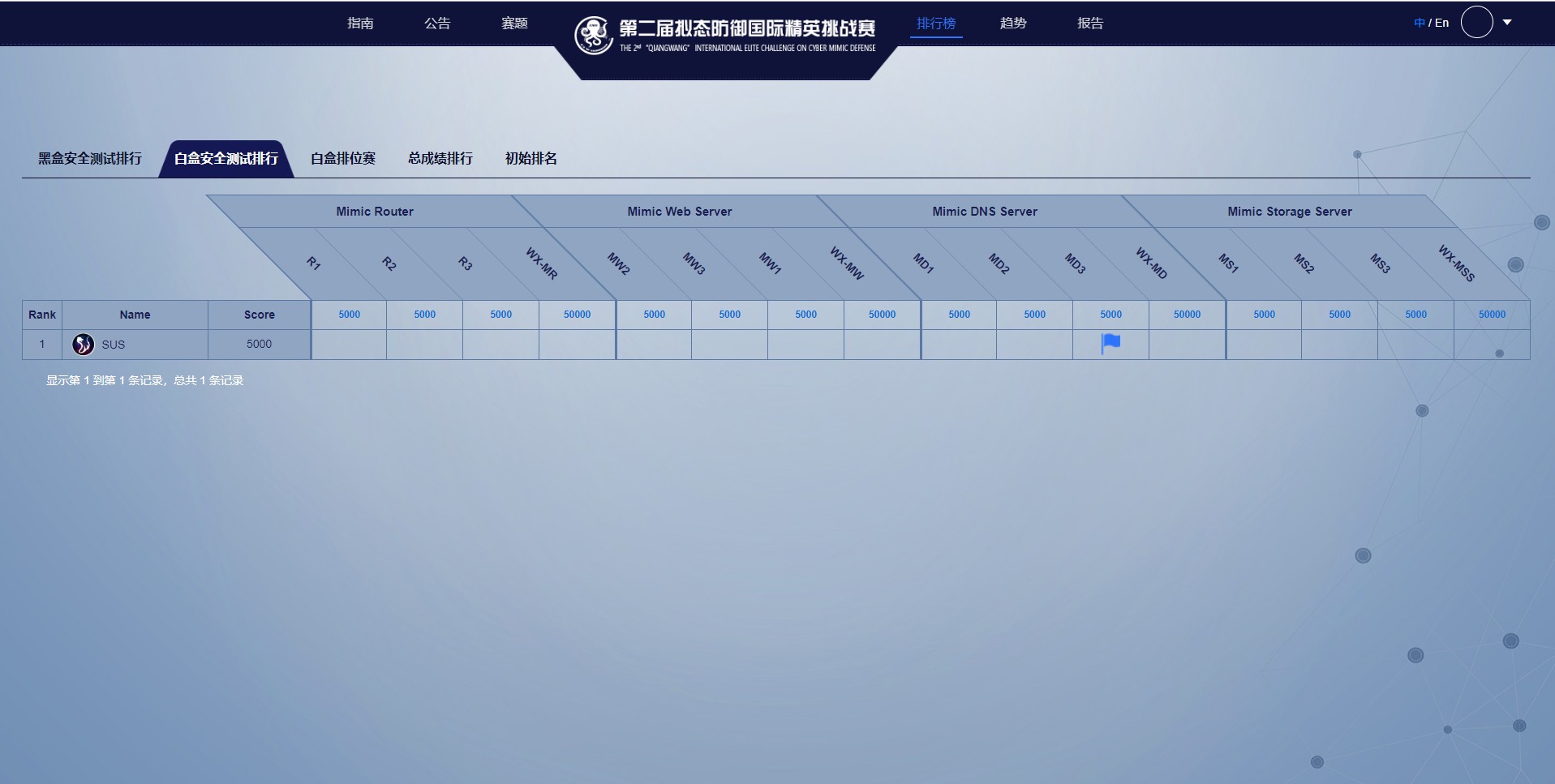
Task: Click SUS team's total score 5000
Action: [259, 344]
